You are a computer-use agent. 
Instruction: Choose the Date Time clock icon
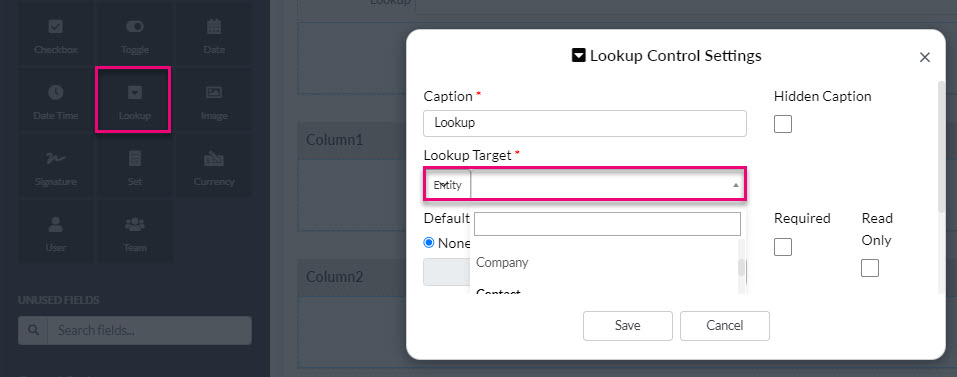(x=56, y=92)
